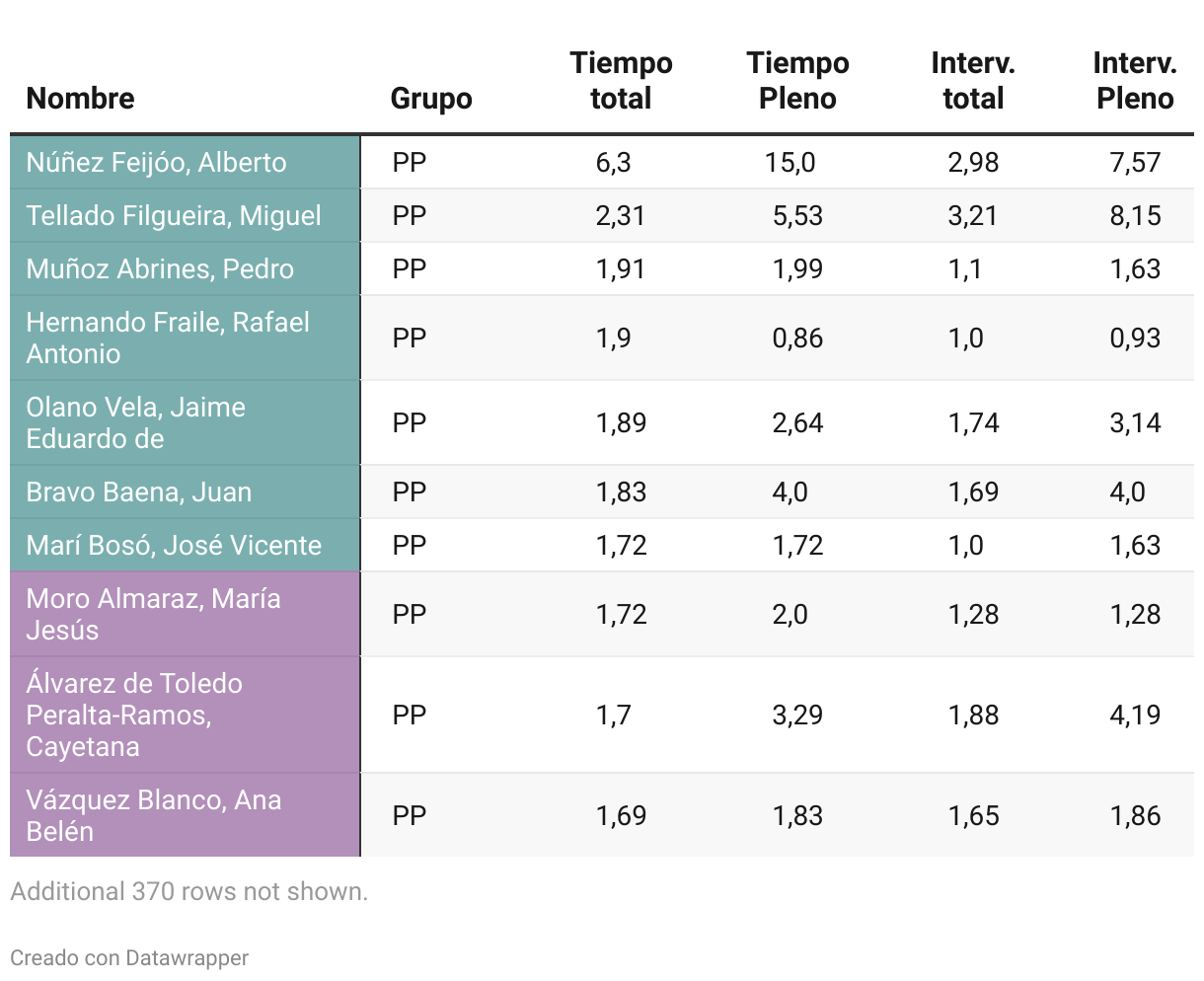Select the Bravo Baena, Juan name cell
The height and width of the screenshot is (981, 1204).
click(139, 492)
